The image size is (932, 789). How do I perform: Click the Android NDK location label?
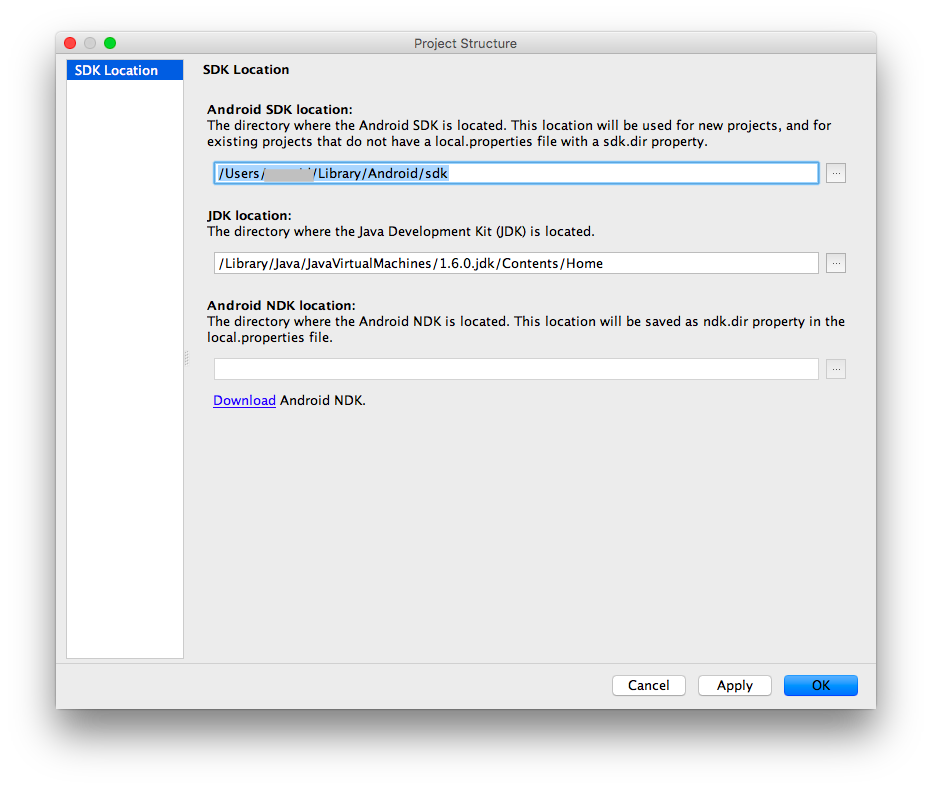pyautogui.click(x=281, y=305)
